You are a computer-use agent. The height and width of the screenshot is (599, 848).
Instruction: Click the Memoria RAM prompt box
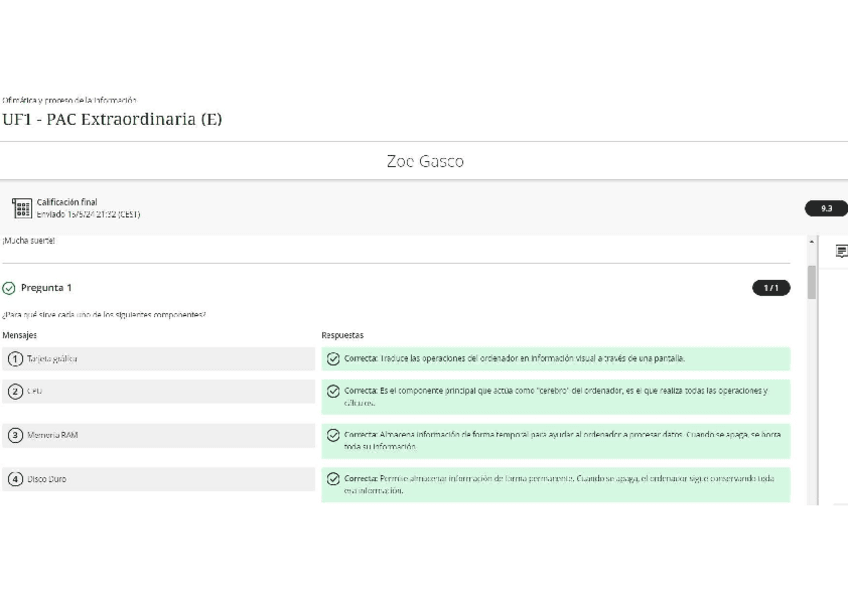pyautogui.click(x=158, y=435)
